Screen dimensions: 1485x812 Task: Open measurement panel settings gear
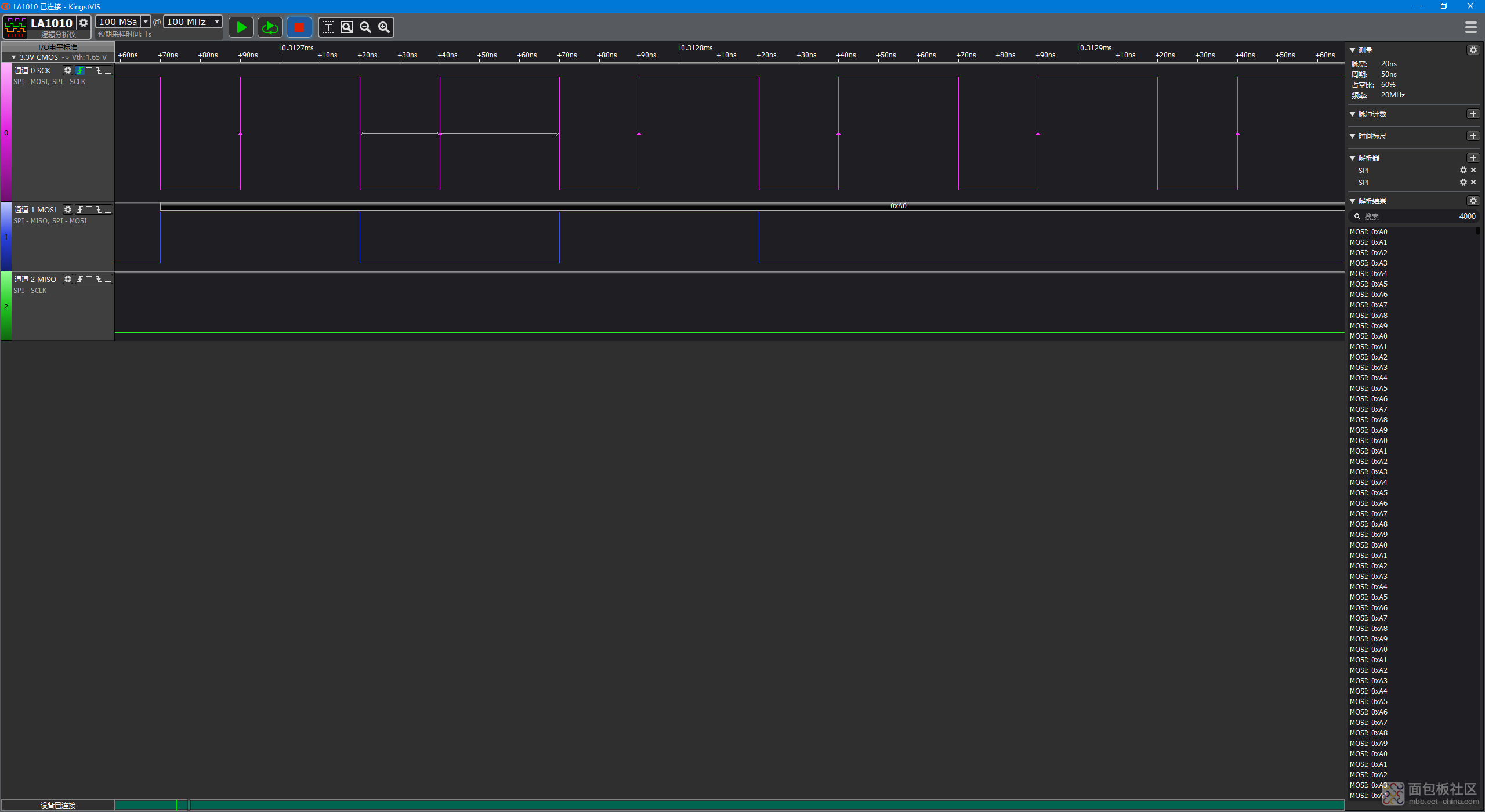coord(1473,50)
